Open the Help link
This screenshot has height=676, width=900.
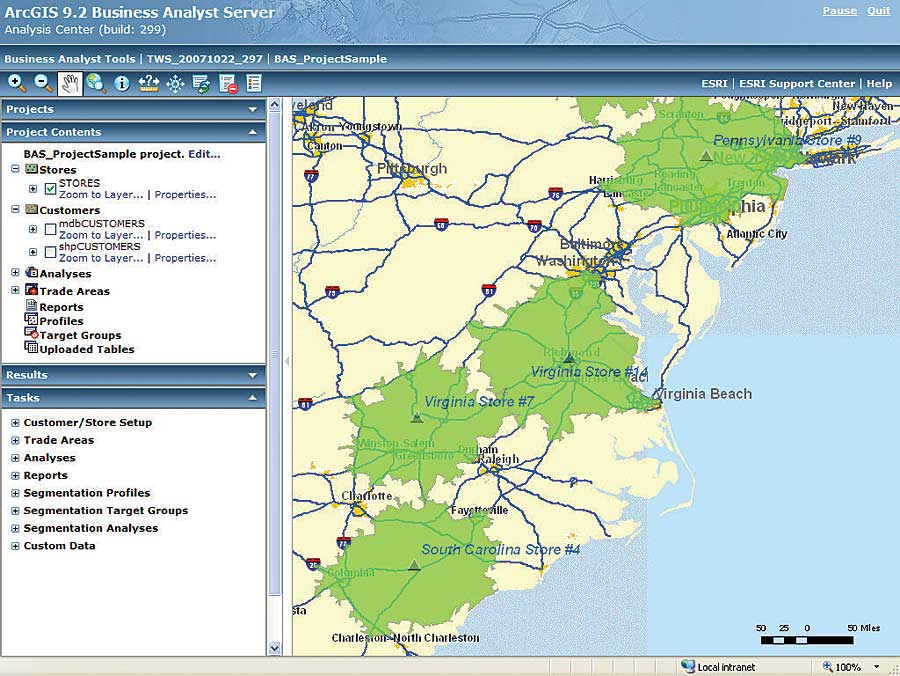pos(879,84)
